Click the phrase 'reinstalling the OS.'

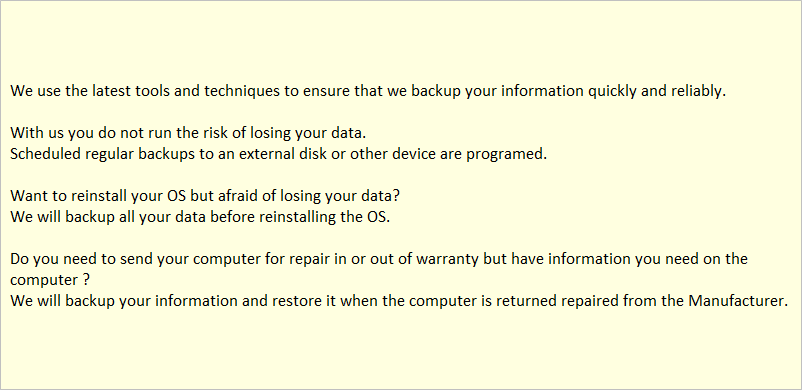pyautogui.click(x=325, y=217)
